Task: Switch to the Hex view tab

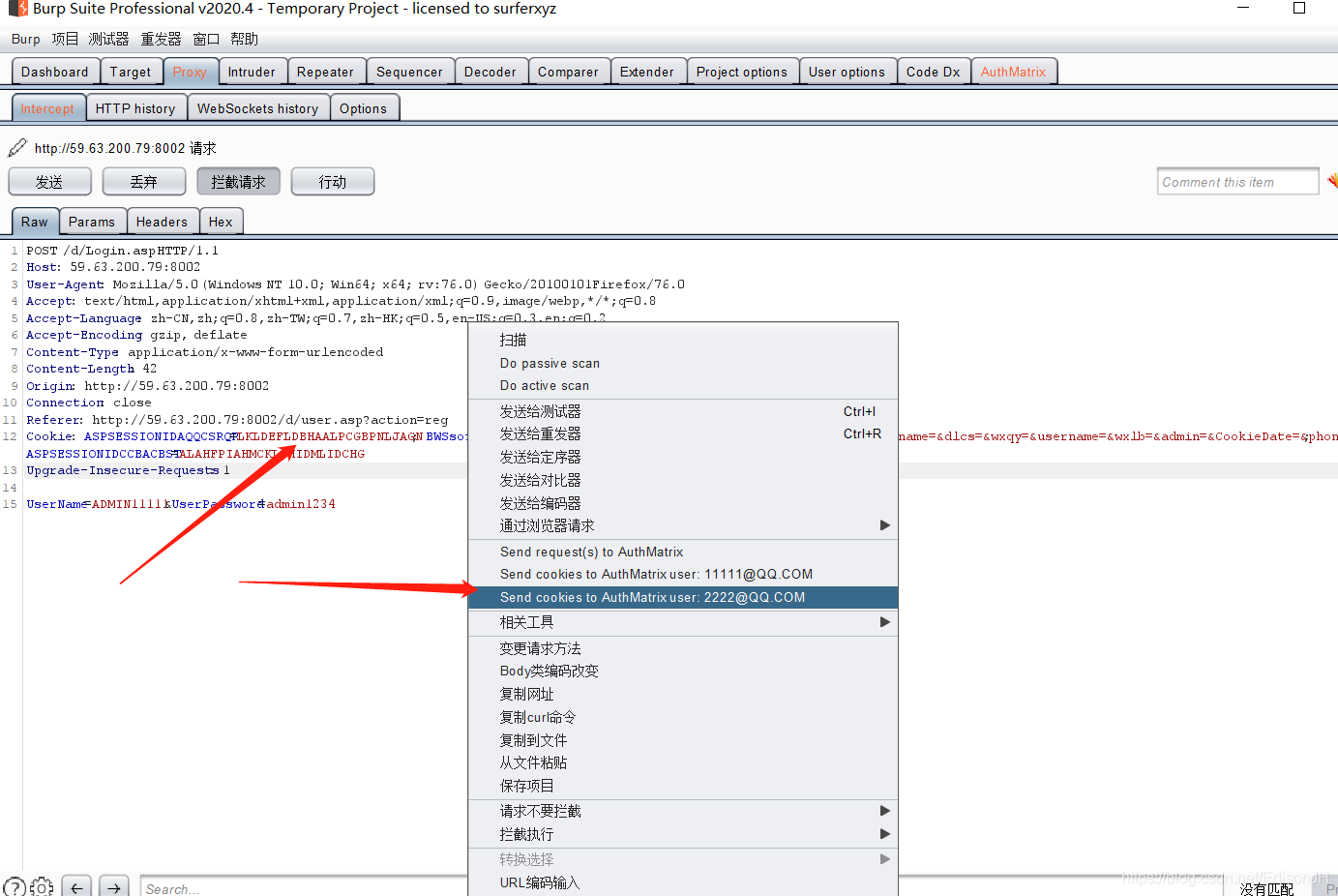Action: click(x=221, y=221)
